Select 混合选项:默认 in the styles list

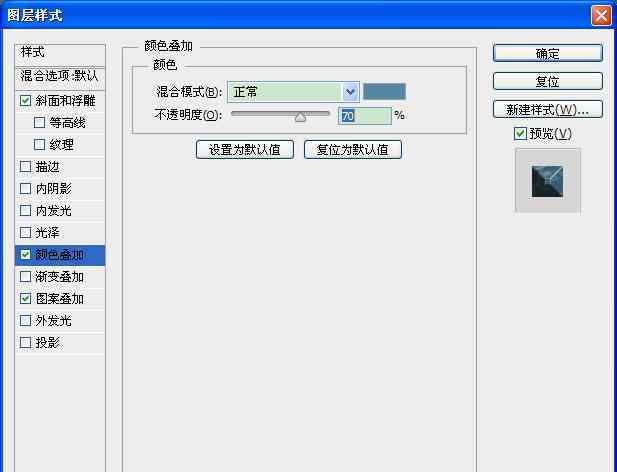[x=60, y=78]
